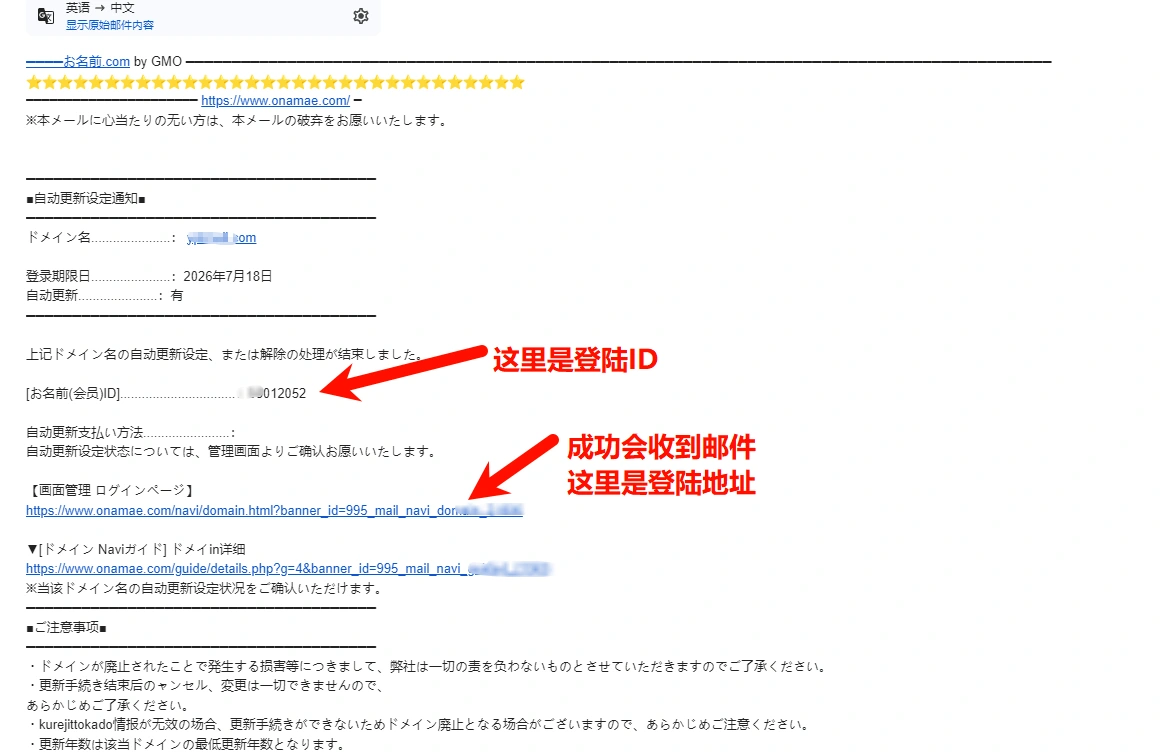This screenshot has width=1161, height=755.
Task: Click the note starting kurejittokado情报が无效の场合
Action: pyautogui.click(x=419, y=725)
